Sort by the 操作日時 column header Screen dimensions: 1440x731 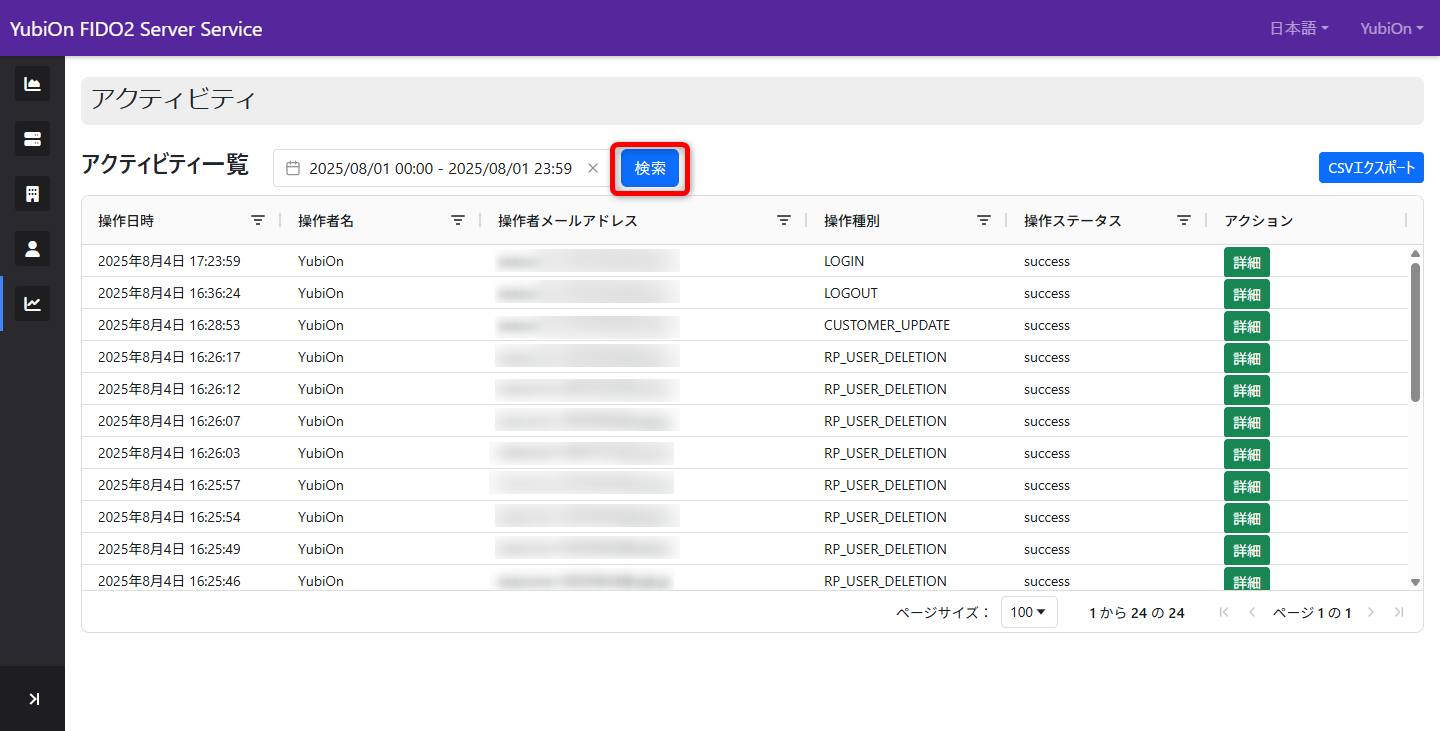126,221
